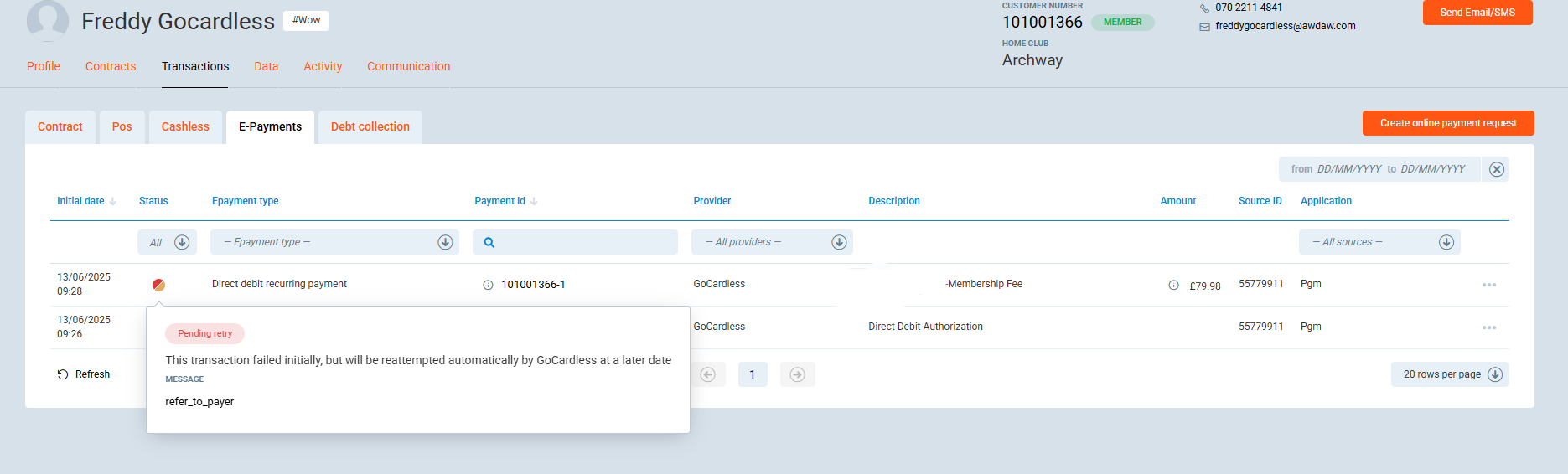Screen dimensions: 1568x474
Task: Click Create online payment request button
Action: (x=1447, y=123)
